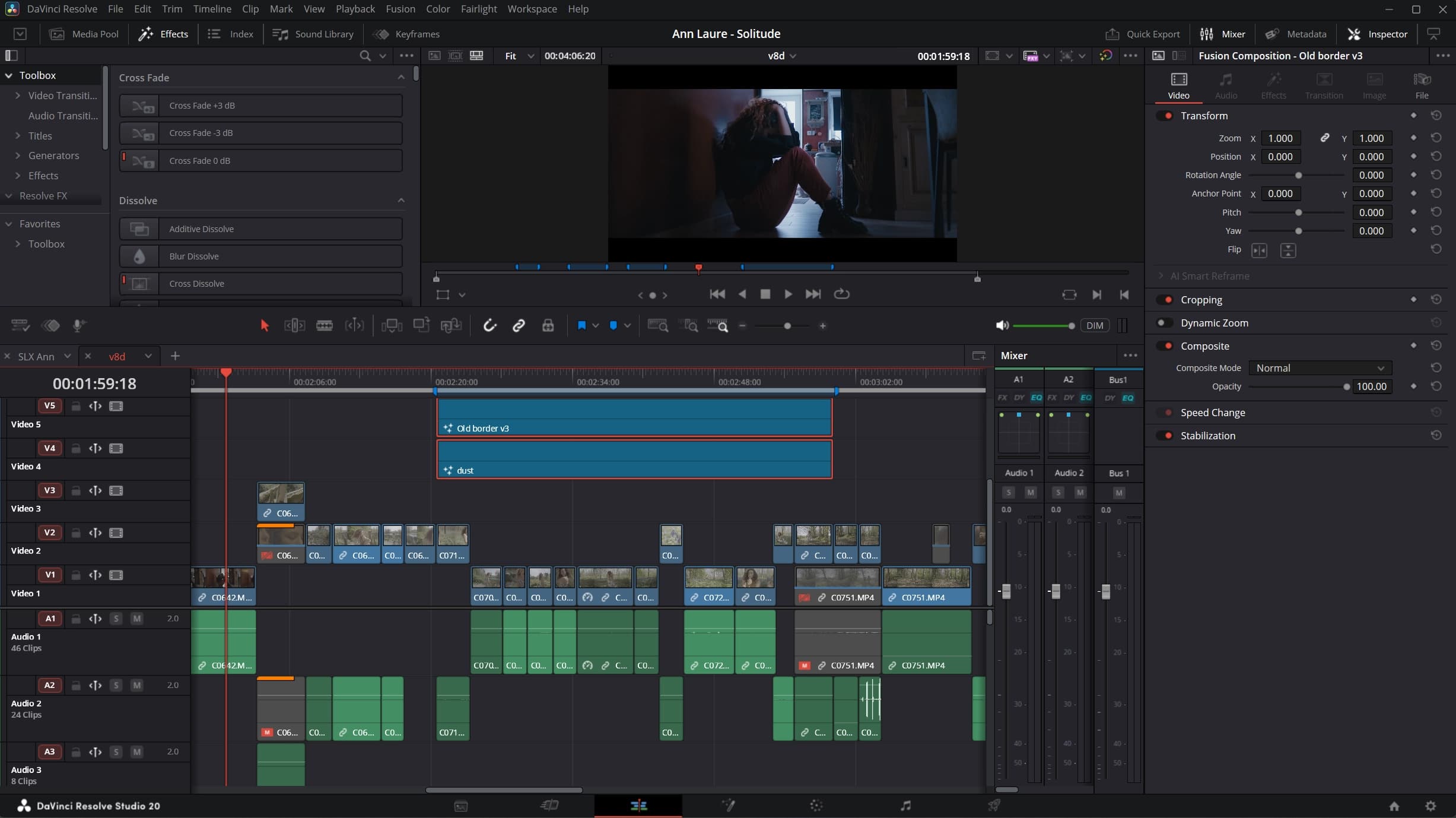Screen dimensions: 1456x818
Task: Open the Media Pool panel
Action: pos(84,34)
